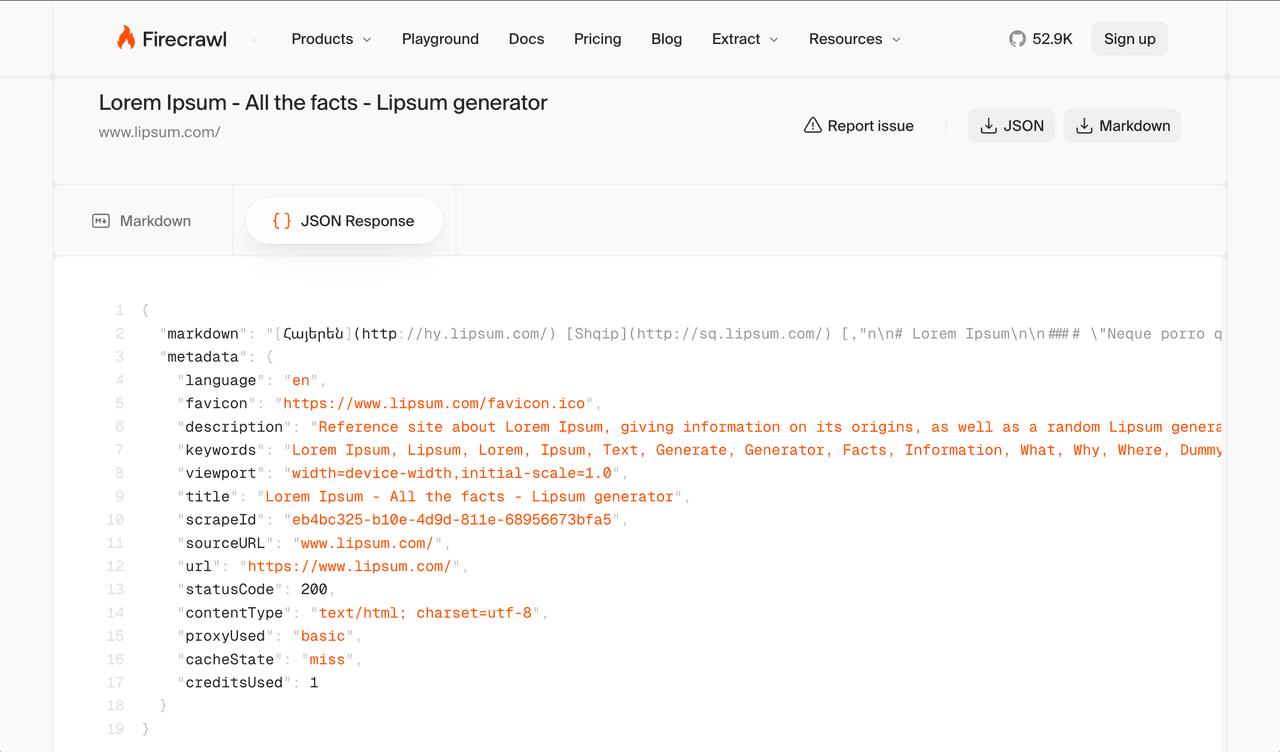Click the scrapeId value in JSON output

coord(451,520)
